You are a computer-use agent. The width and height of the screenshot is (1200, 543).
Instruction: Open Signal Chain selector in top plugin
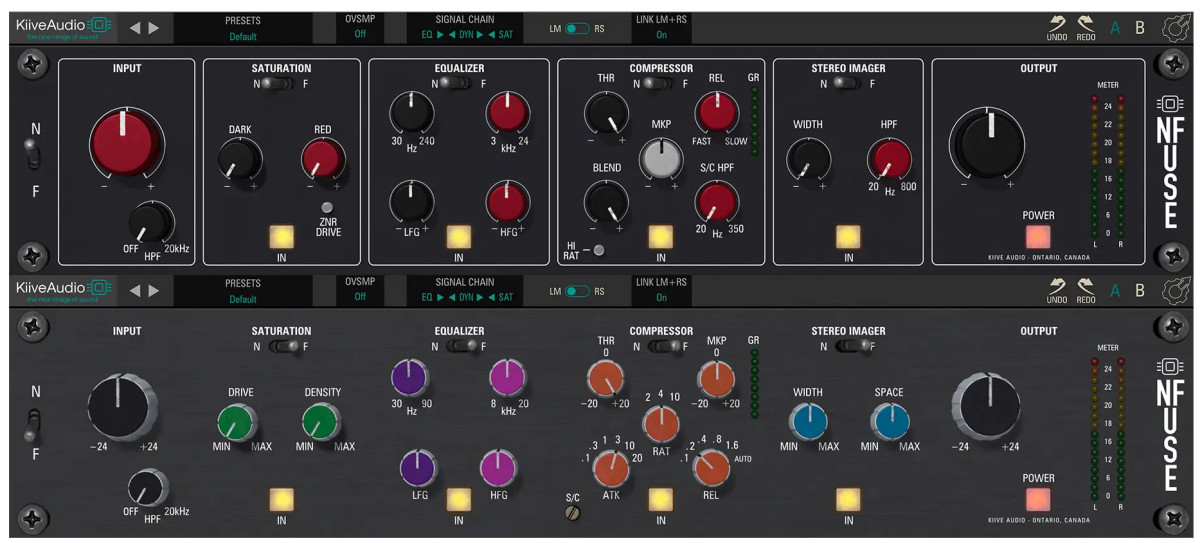pos(465,28)
